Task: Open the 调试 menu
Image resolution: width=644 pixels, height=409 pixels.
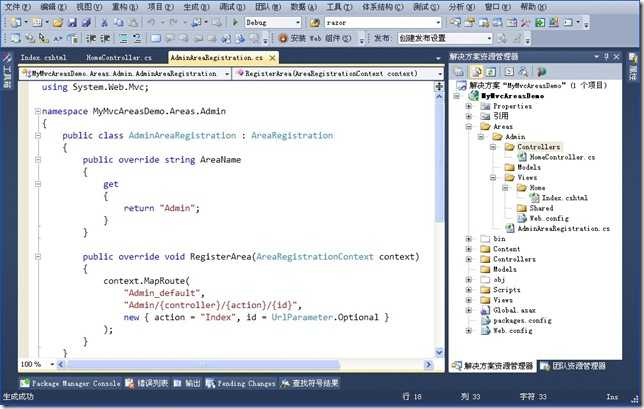Action: [x=232, y=7]
